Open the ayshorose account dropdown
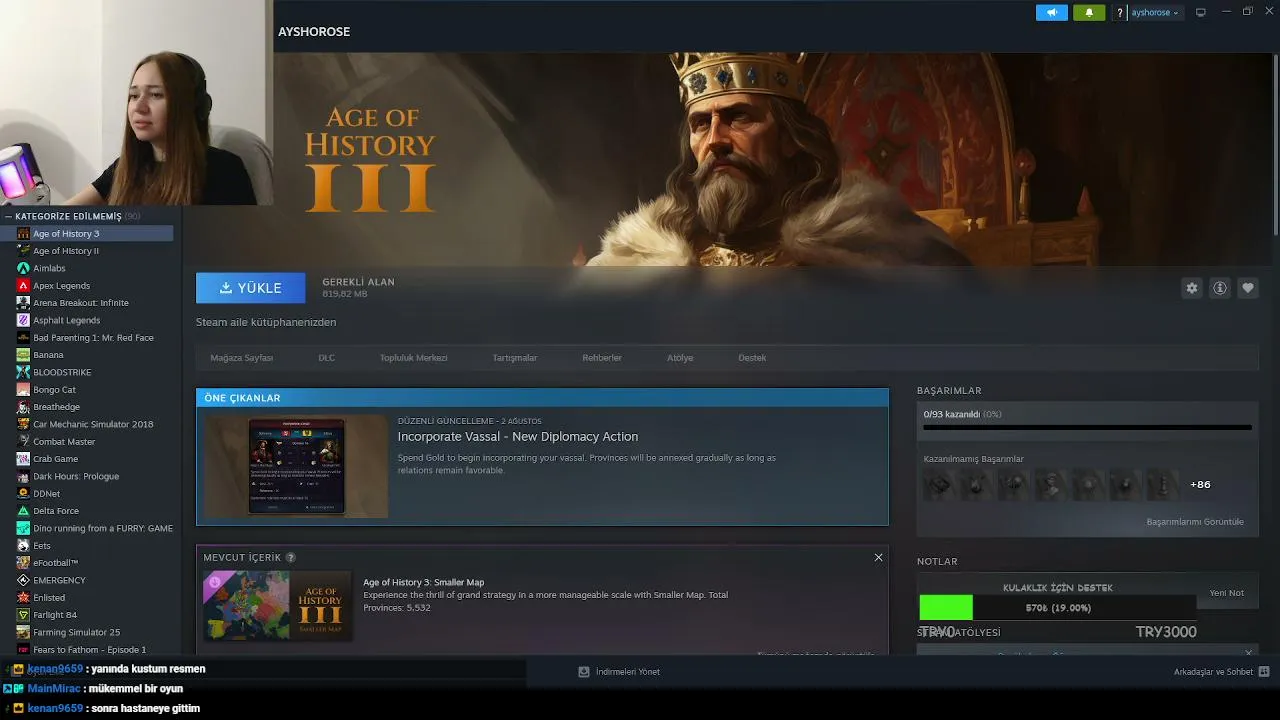The image size is (1280, 720). tap(1155, 13)
